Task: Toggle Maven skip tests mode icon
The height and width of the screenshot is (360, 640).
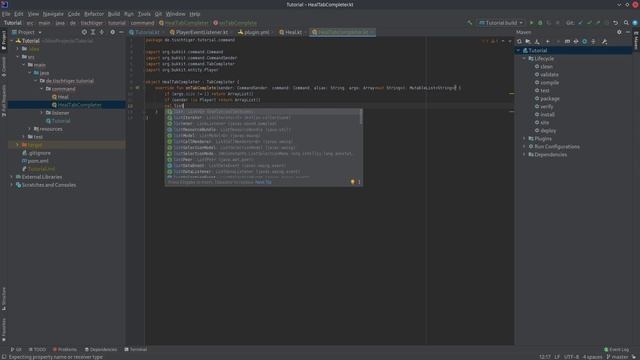Action: click(x=584, y=42)
